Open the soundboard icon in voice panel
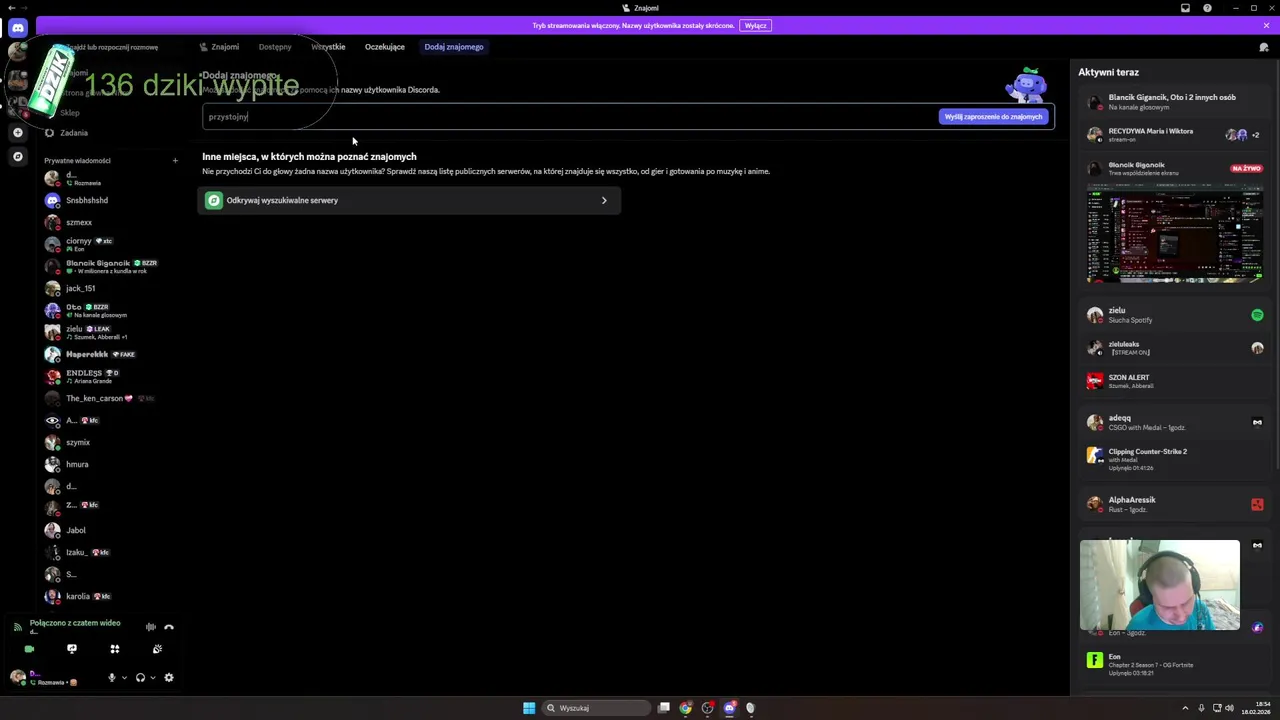This screenshot has height=720, width=1280. [157, 649]
